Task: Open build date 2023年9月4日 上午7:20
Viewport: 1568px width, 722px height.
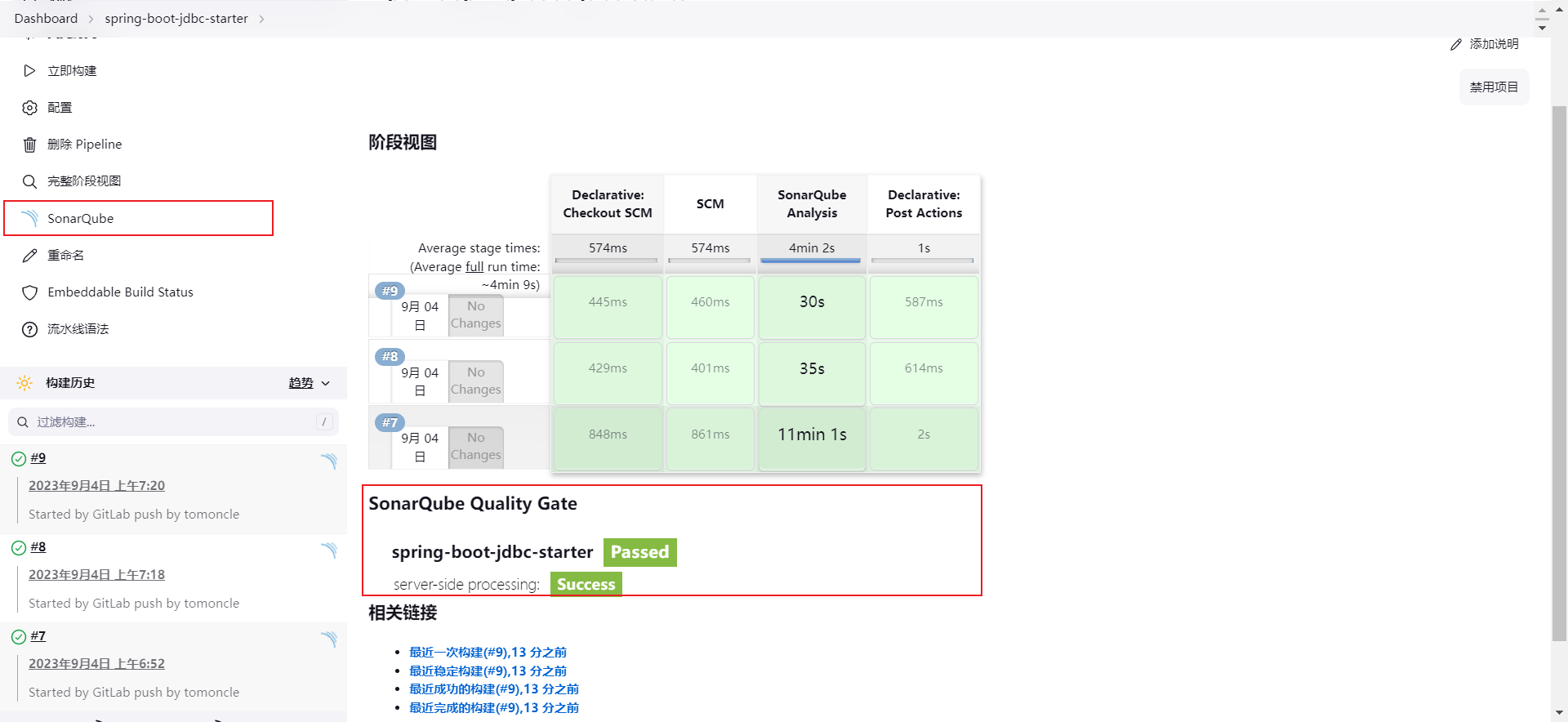Action: (x=96, y=486)
